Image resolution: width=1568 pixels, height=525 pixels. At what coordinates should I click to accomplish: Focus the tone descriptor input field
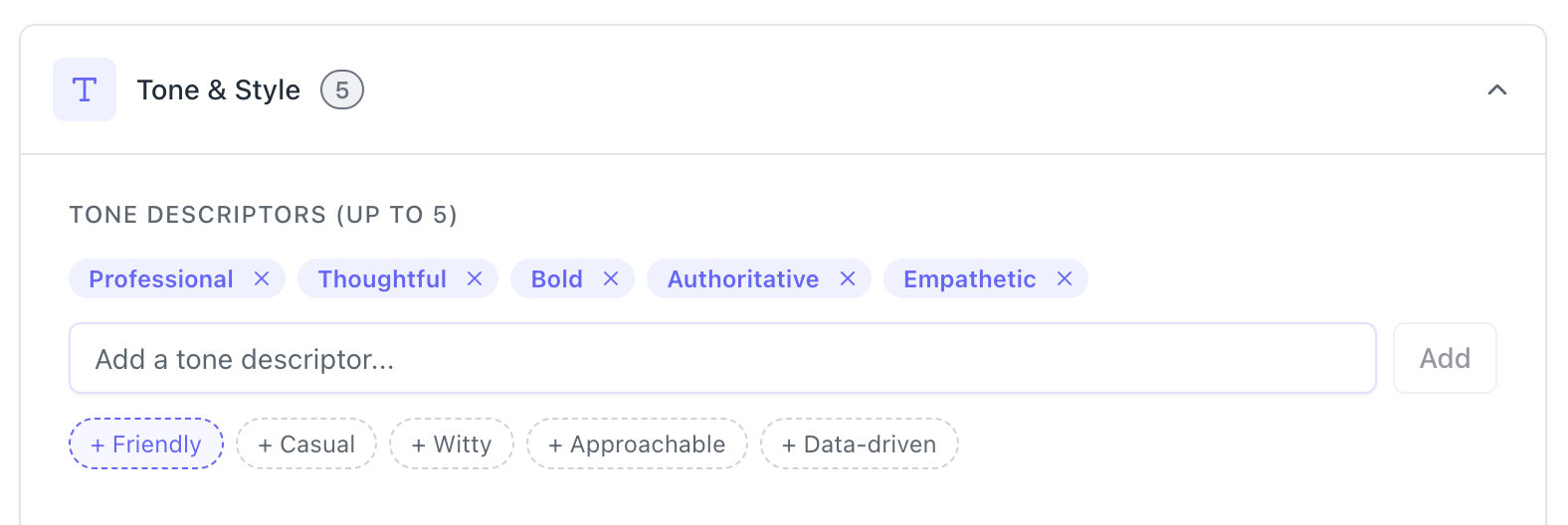click(722, 359)
